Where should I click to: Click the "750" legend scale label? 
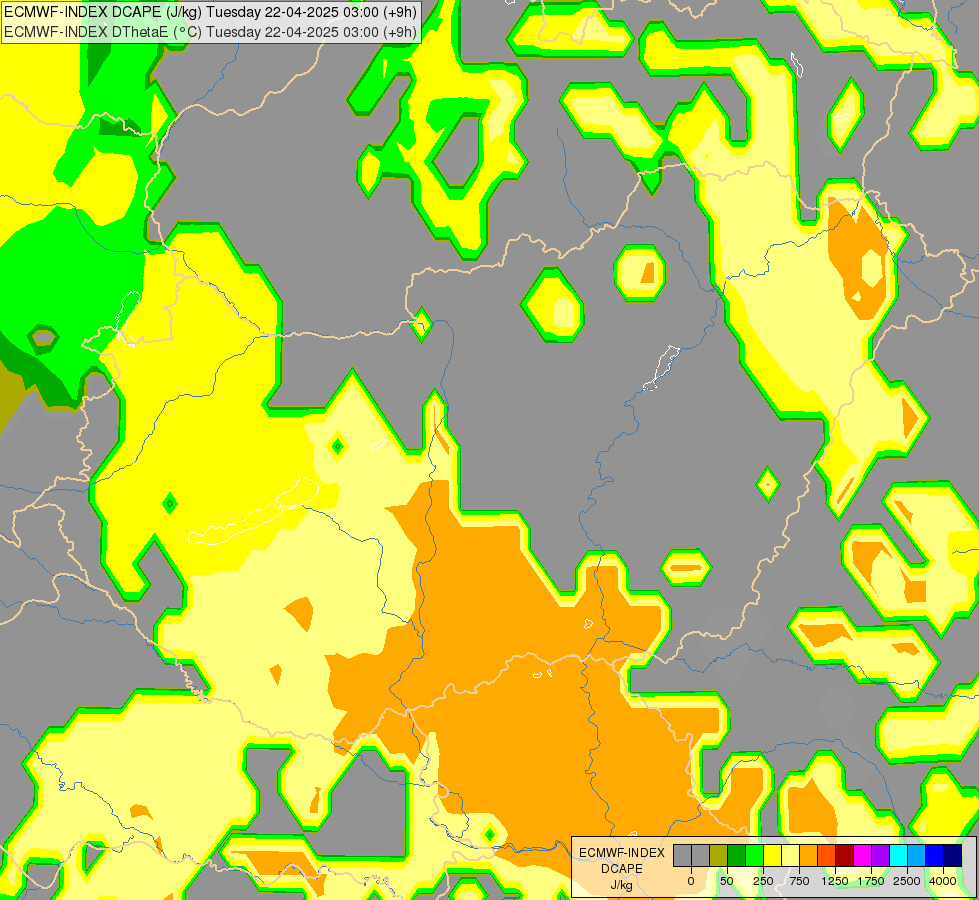799,881
